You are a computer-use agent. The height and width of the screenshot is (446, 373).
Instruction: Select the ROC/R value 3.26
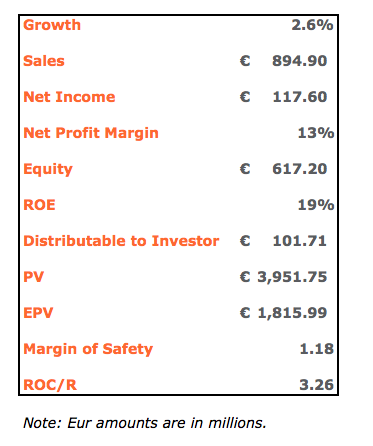point(316,385)
